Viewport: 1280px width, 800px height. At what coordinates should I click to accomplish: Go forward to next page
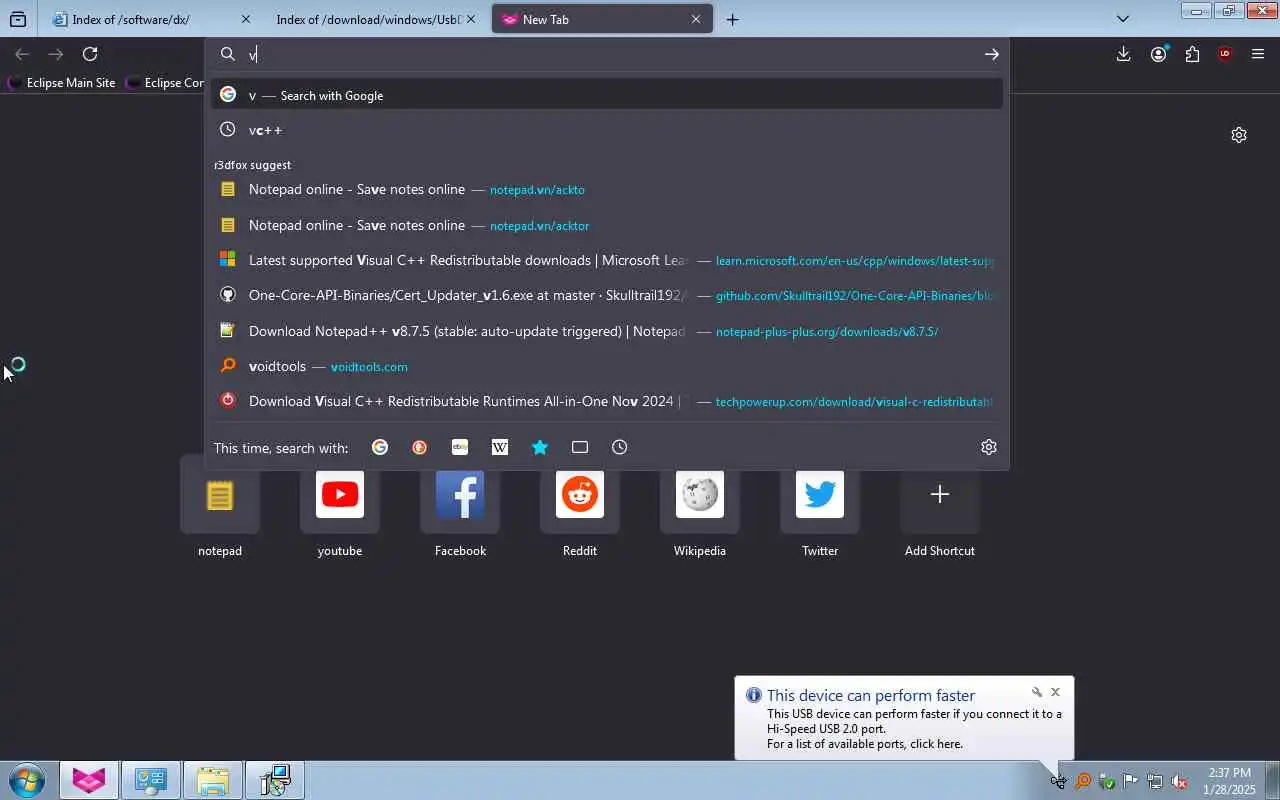[x=56, y=54]
